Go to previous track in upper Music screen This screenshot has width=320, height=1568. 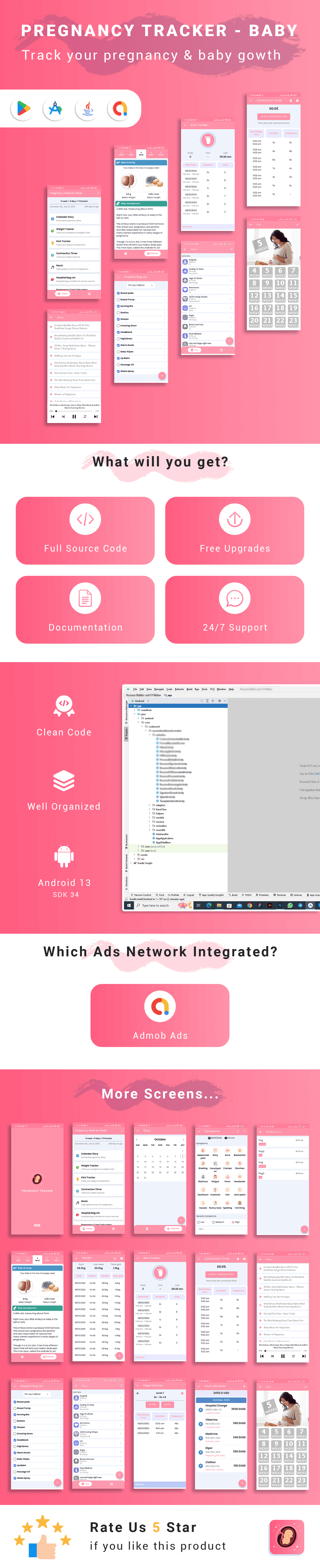coord(53,417)
